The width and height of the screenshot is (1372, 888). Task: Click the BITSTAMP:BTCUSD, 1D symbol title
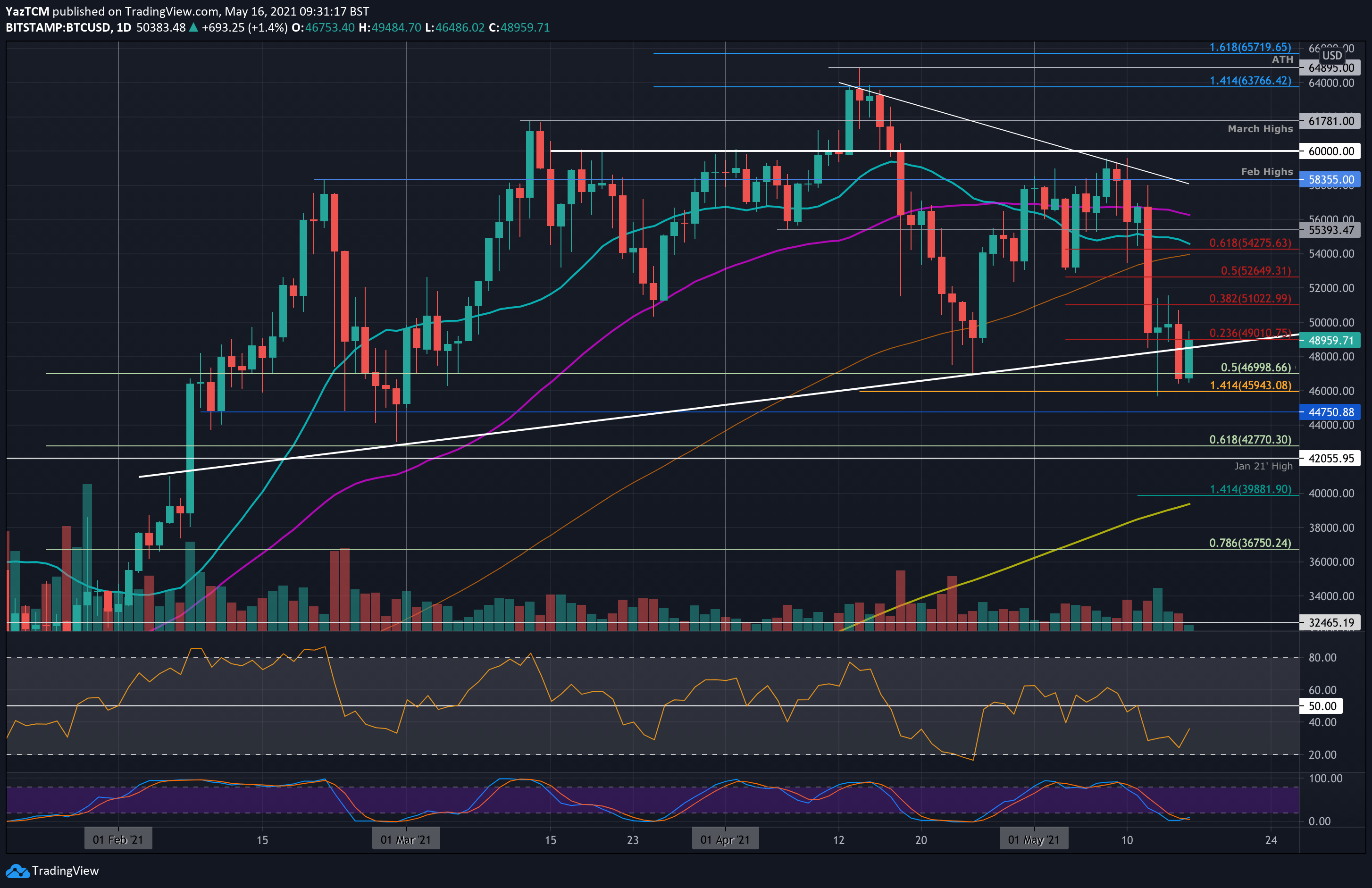pyautogui.click(x=68, y=28)
